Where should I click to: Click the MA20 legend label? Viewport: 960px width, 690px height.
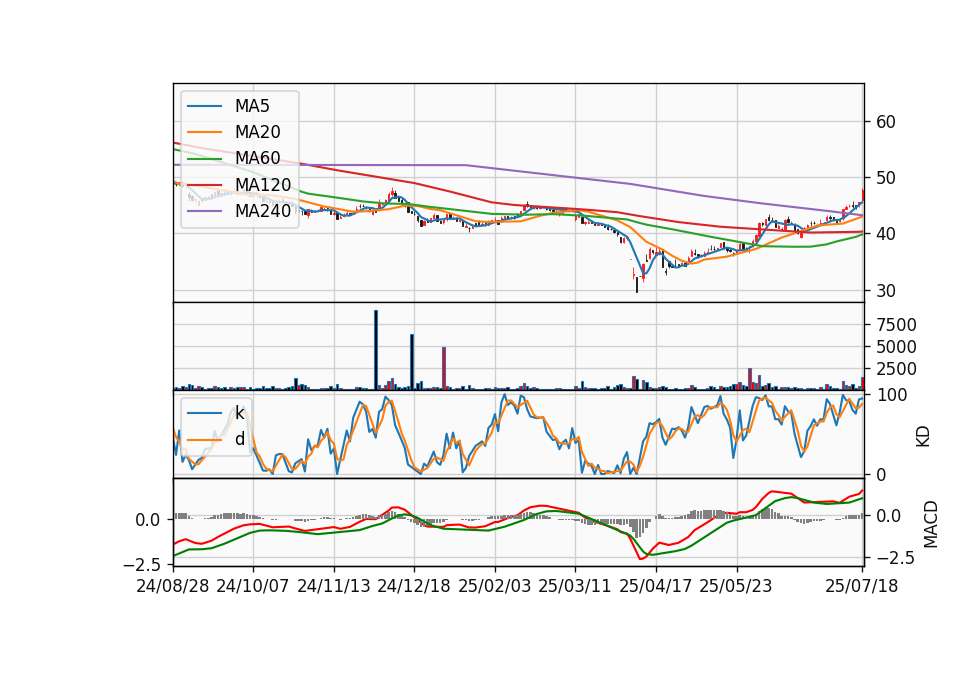click(257, 132)
